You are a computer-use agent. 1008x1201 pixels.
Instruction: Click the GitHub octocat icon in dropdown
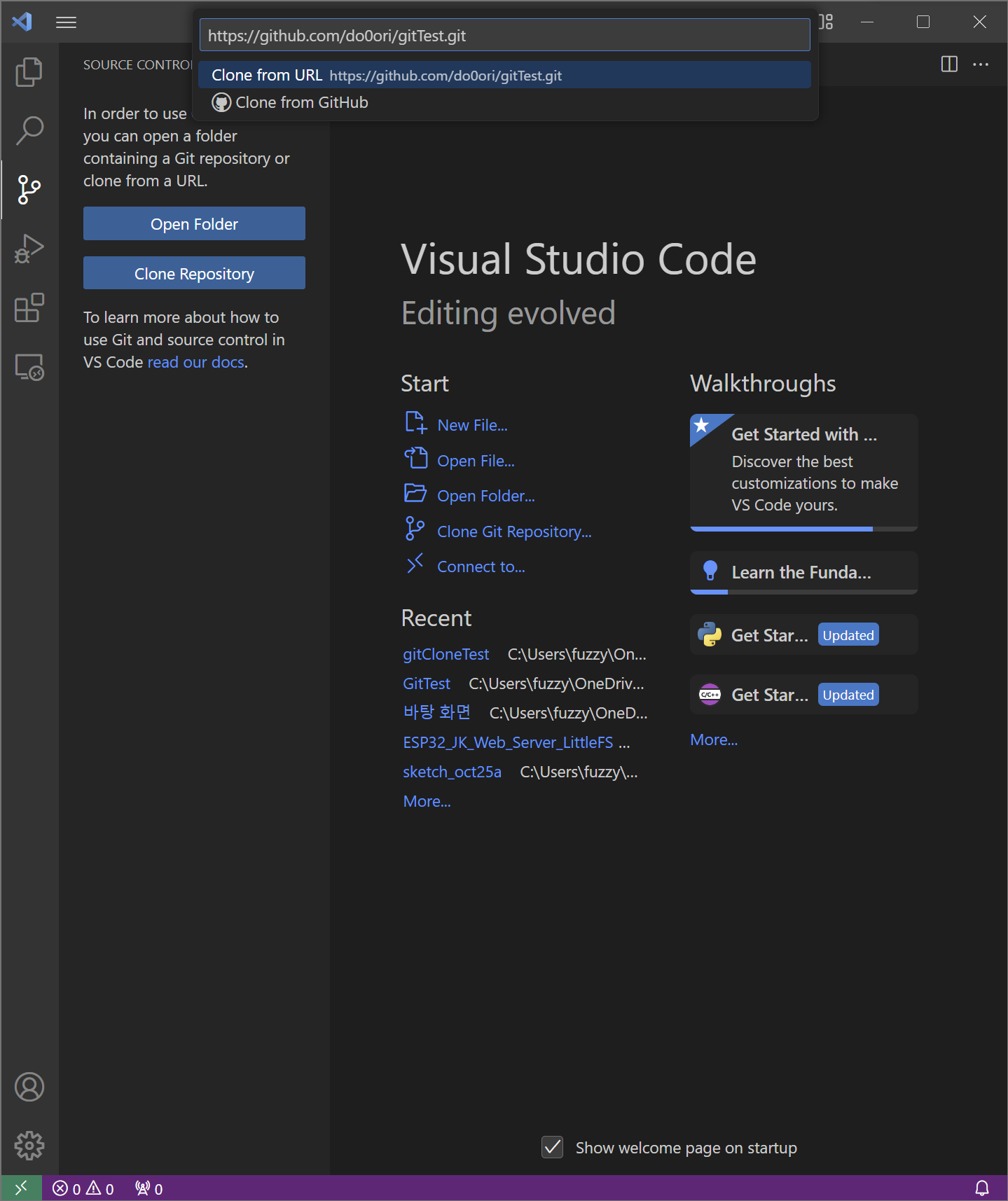click(221, 103)
